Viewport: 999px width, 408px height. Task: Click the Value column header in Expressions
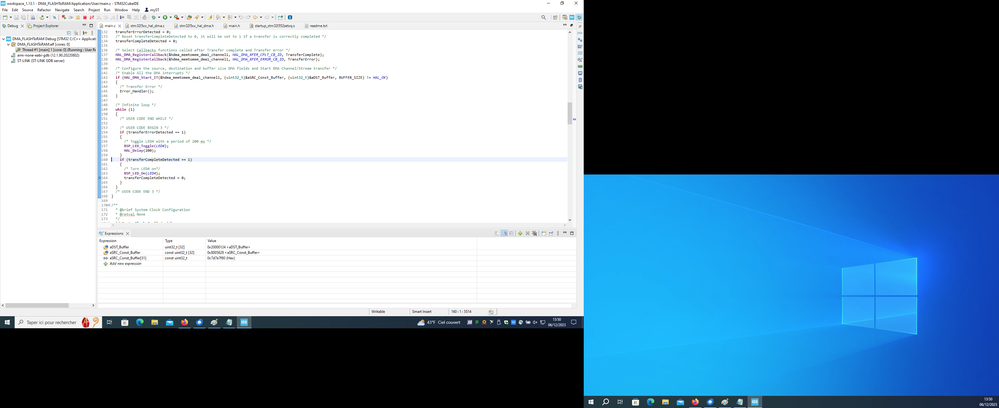click(x=212, y=241)
